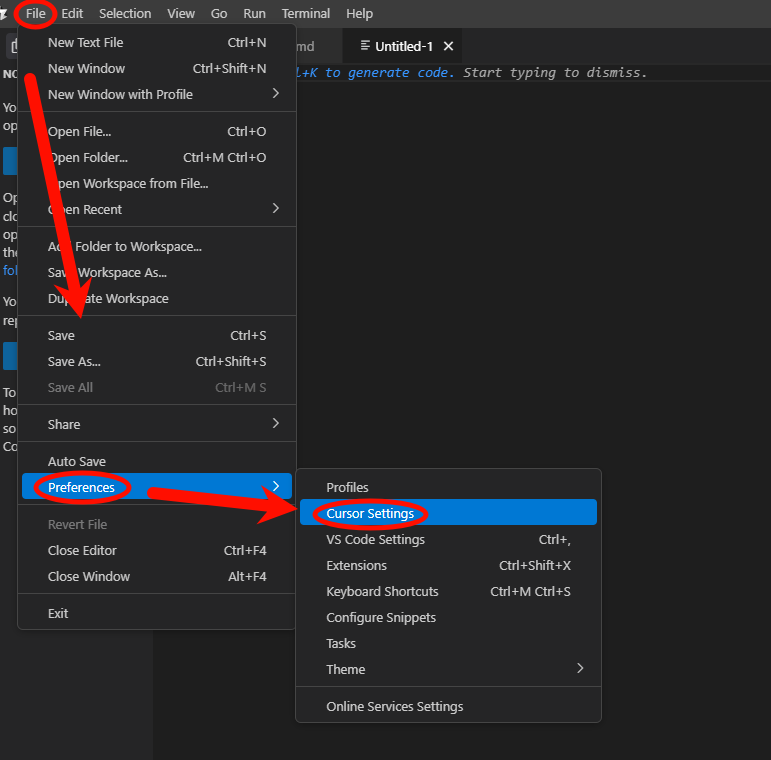
Task: Click Online Services Settings entry
Action: [x=394, y=706]
